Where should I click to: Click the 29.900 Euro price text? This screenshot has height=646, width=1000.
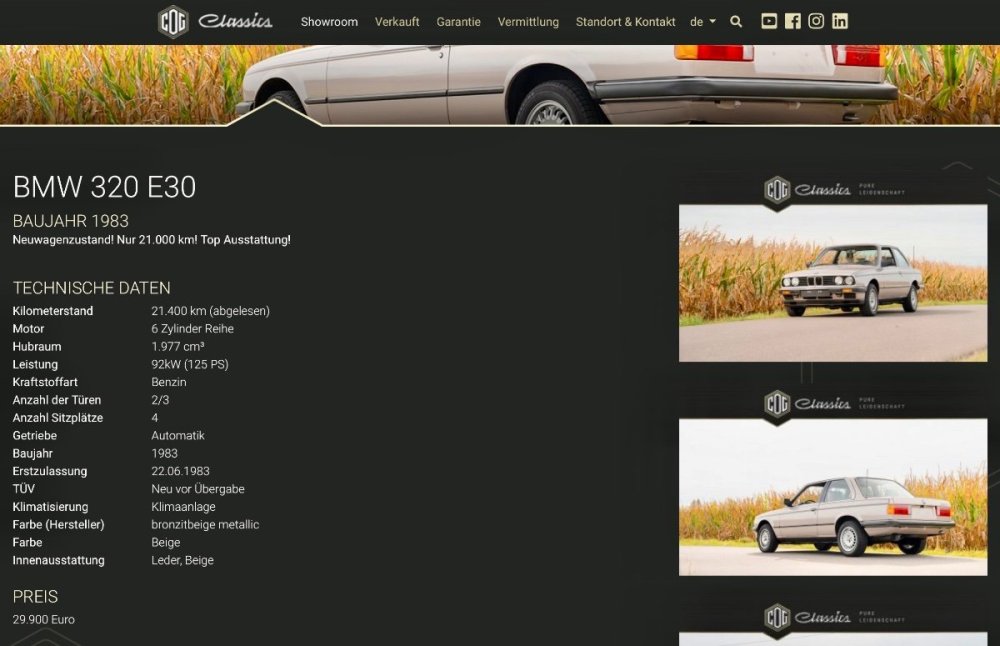point(43,620)
